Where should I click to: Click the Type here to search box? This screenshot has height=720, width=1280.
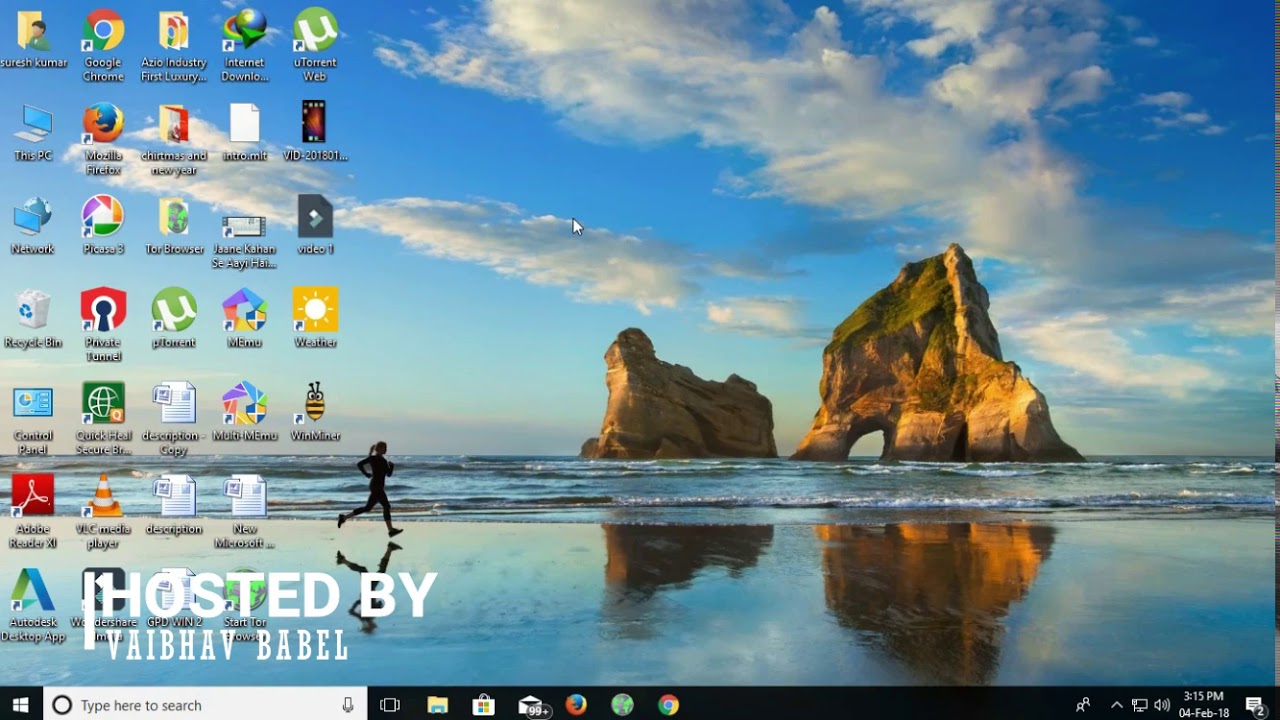tap(204, 705)
